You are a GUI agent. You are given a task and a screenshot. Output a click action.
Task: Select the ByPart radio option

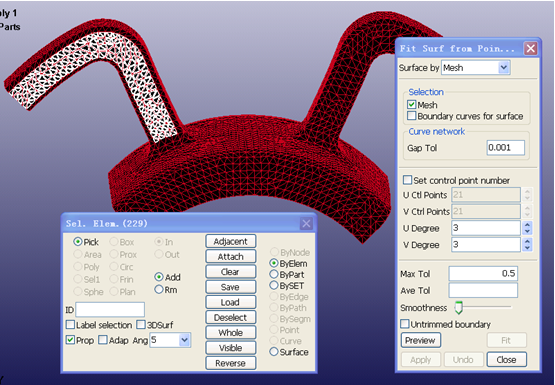click(274, 274)
